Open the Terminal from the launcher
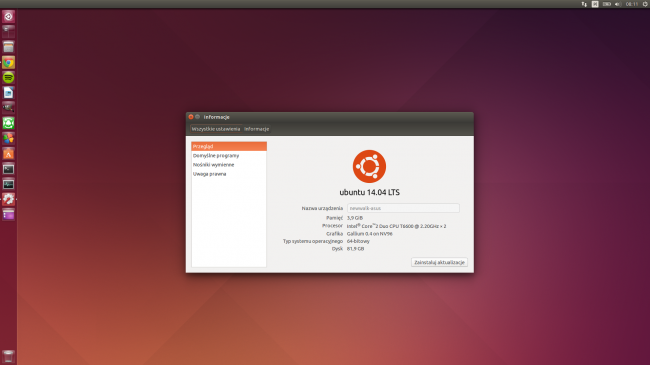This screenshot has width=650, height=365. point(8,169)
